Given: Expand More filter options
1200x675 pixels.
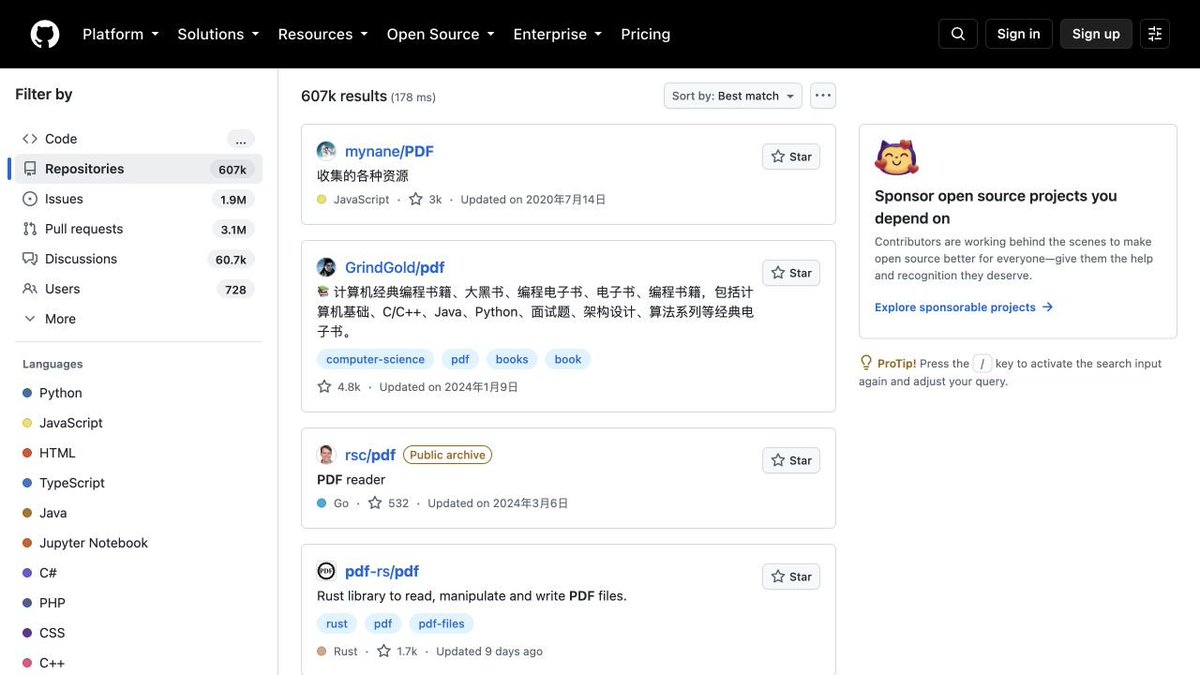Looking at the screenshot, I should pyautogui.click(x=139, y=319).
